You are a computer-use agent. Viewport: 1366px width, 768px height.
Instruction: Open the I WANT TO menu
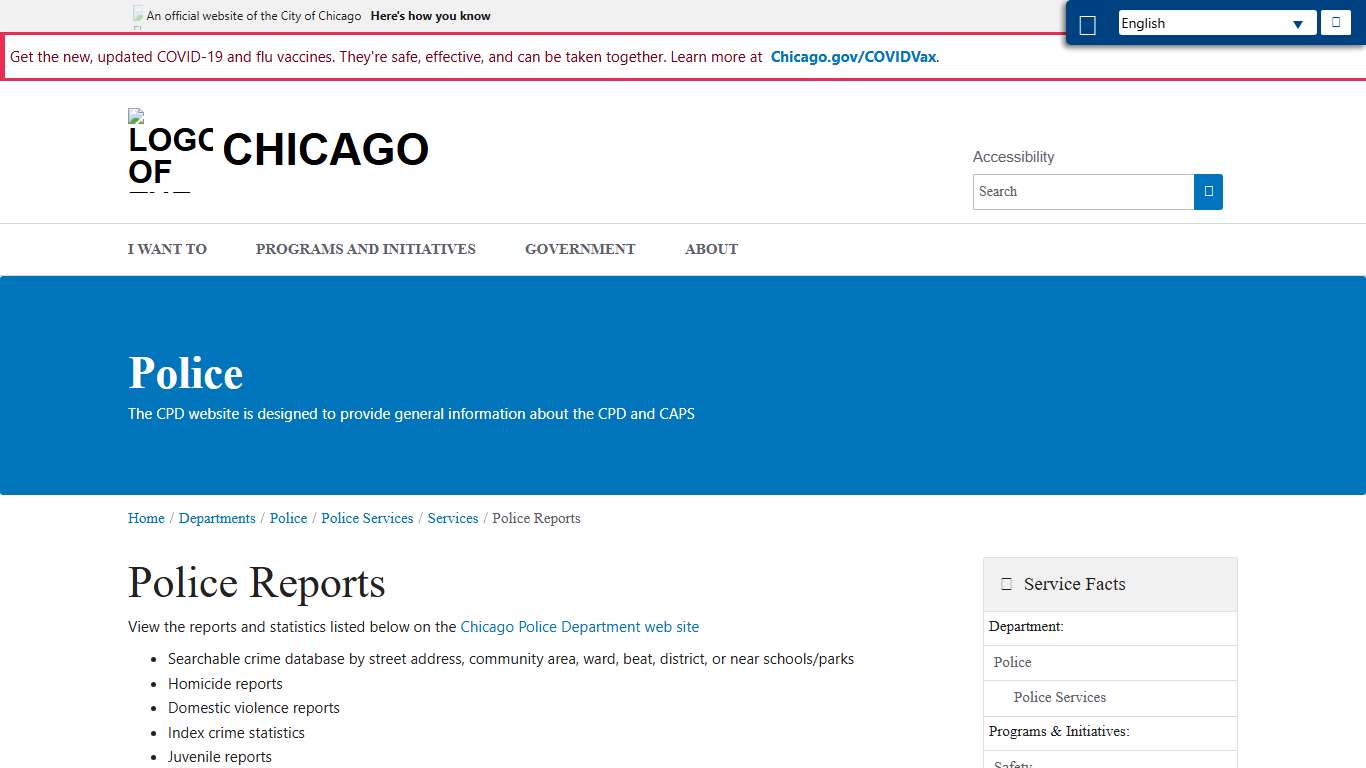point(167,249)
